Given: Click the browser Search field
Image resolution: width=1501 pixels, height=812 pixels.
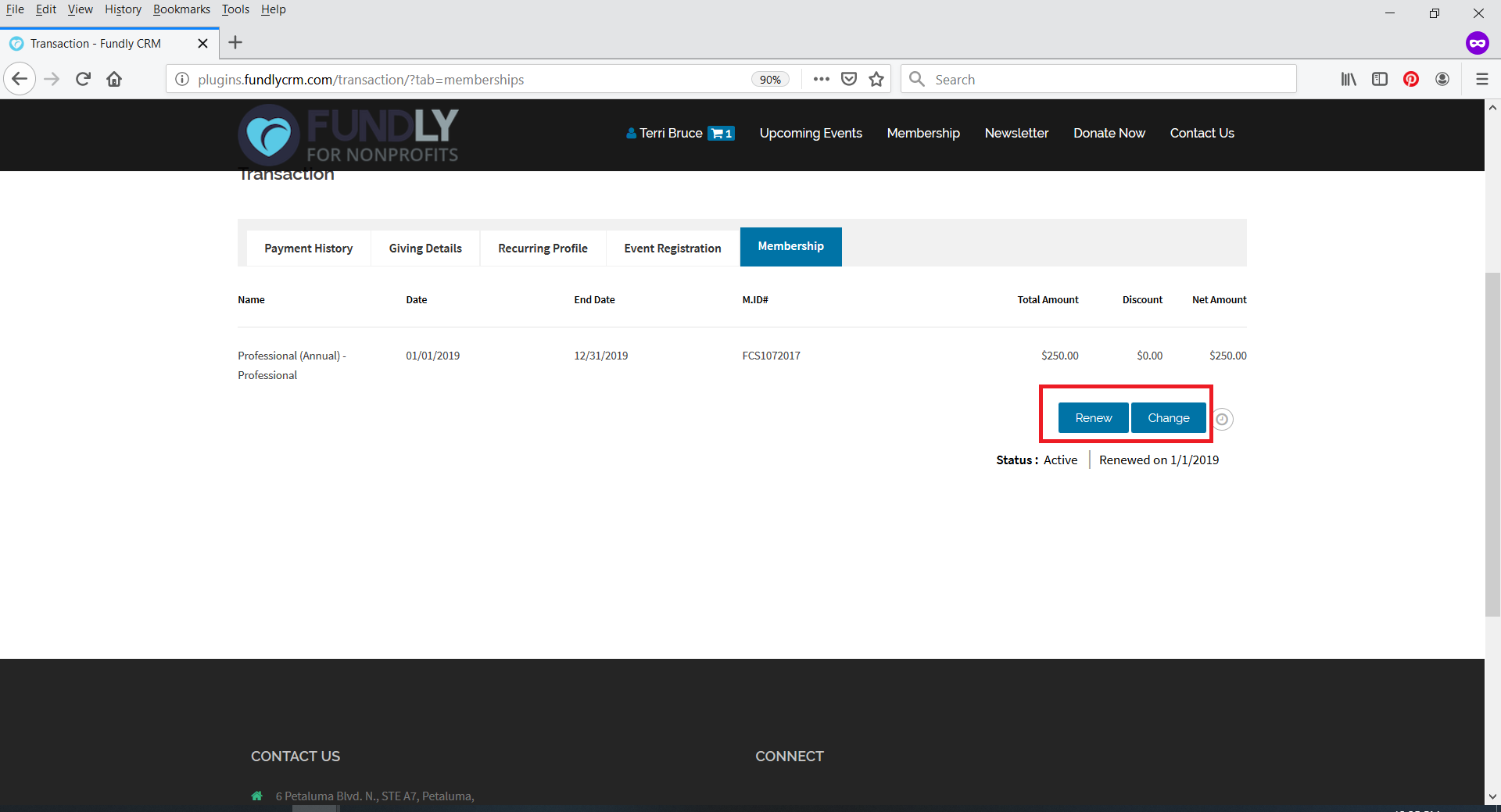Looking at the screenshot, I should [x=1098, y=79].
